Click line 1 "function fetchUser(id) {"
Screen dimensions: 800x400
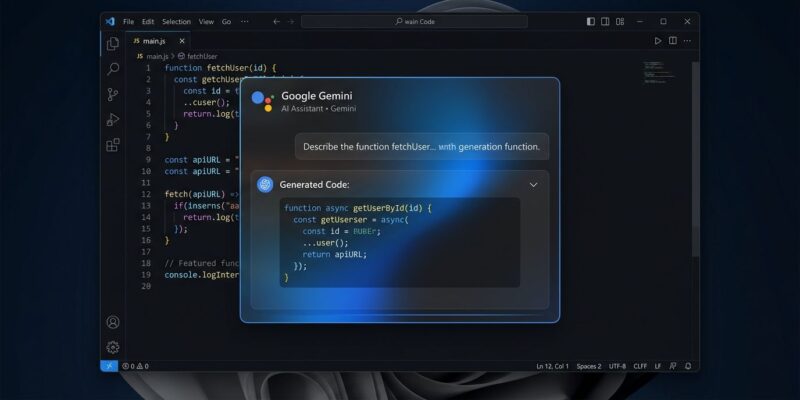pos(220,68)
